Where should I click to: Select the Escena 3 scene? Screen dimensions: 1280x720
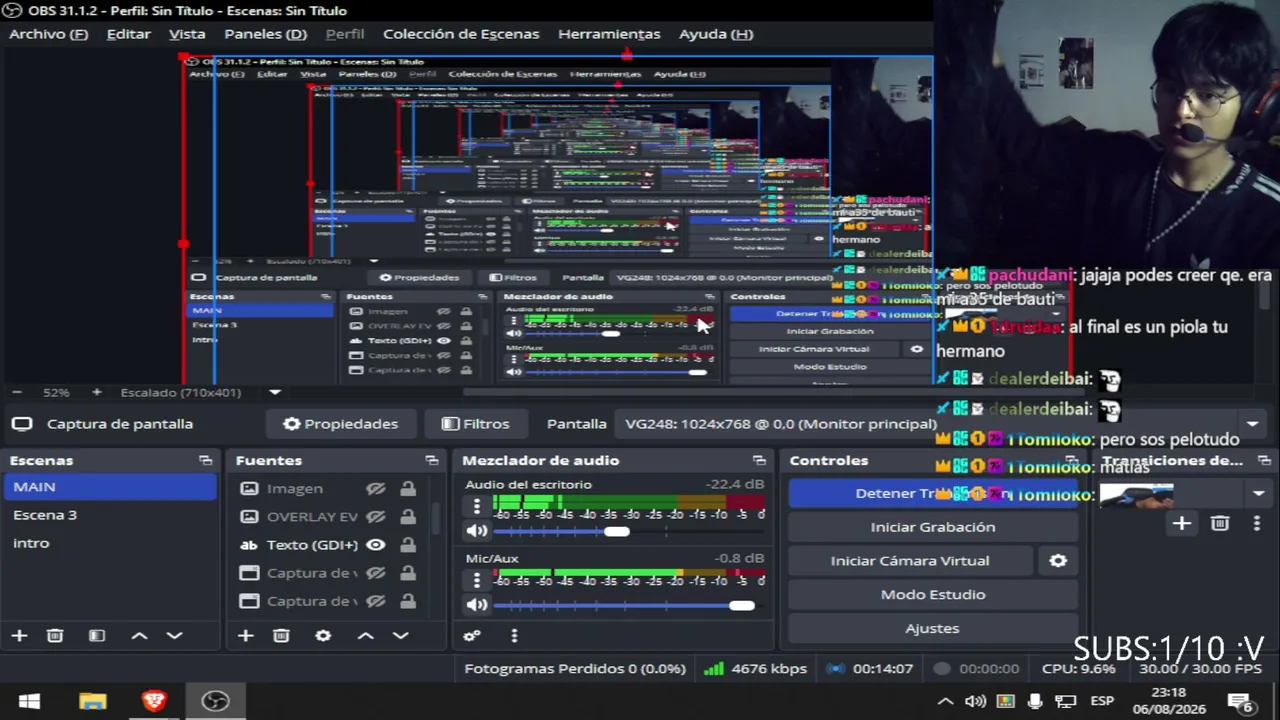109,515
